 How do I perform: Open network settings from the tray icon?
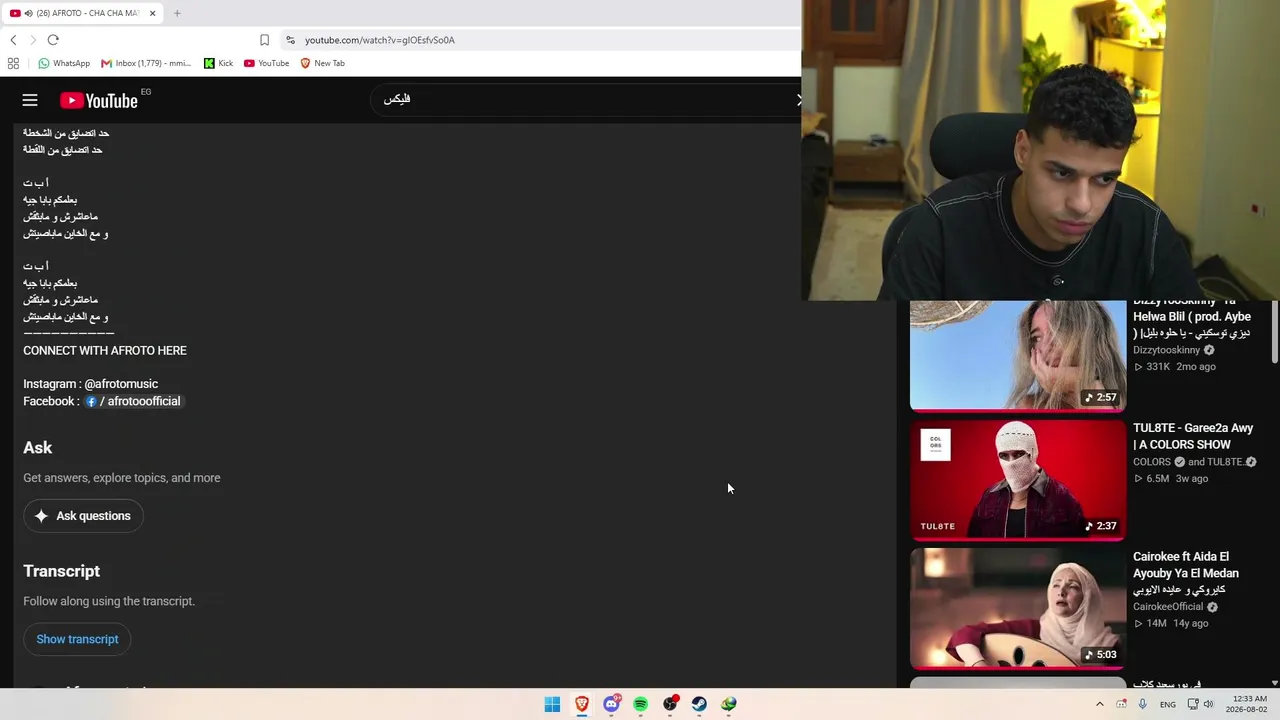(1192, 704)
